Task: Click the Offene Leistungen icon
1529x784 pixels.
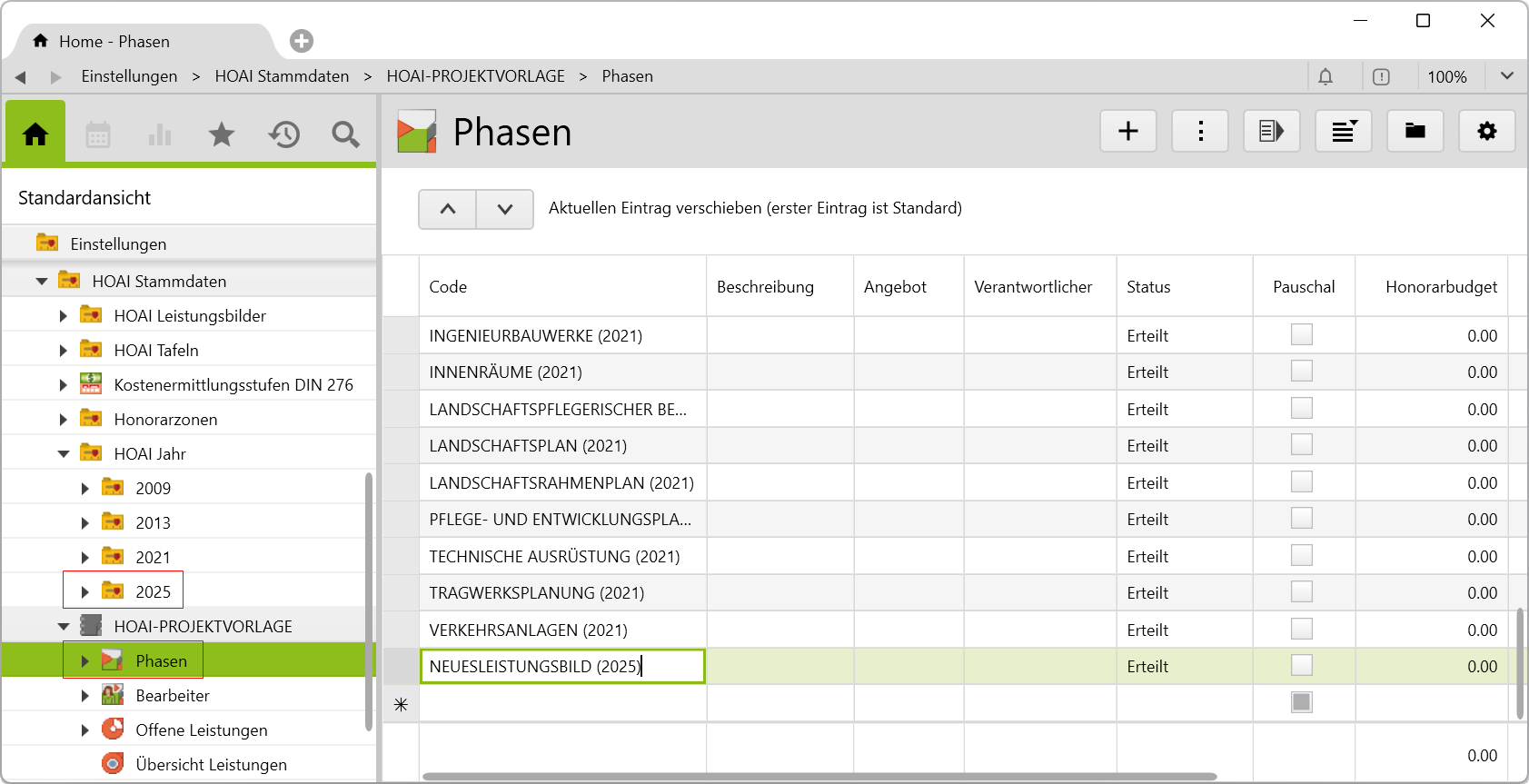Action: (113, 729)
